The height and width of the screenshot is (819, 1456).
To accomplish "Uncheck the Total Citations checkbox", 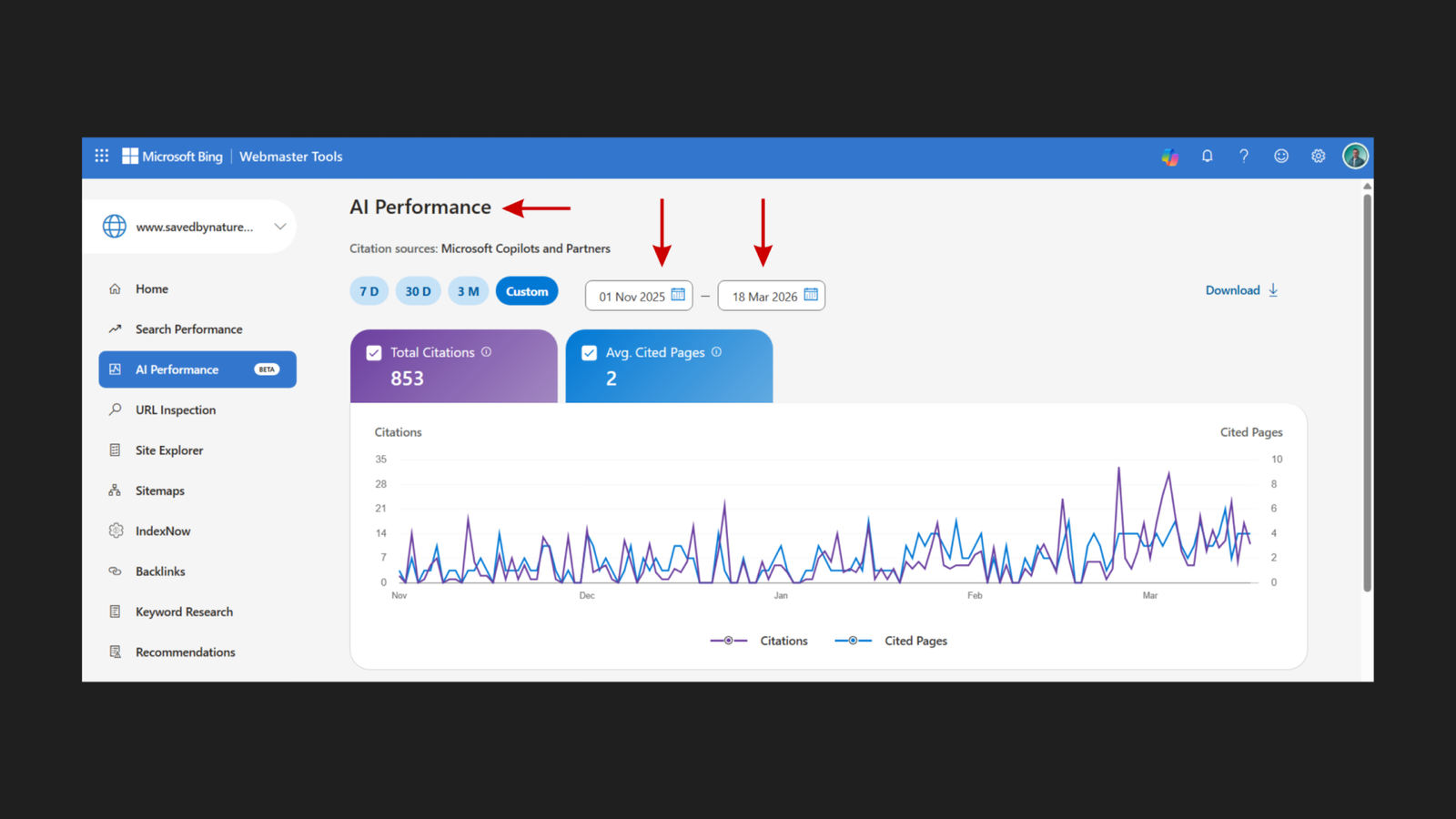I will [373, 351].
